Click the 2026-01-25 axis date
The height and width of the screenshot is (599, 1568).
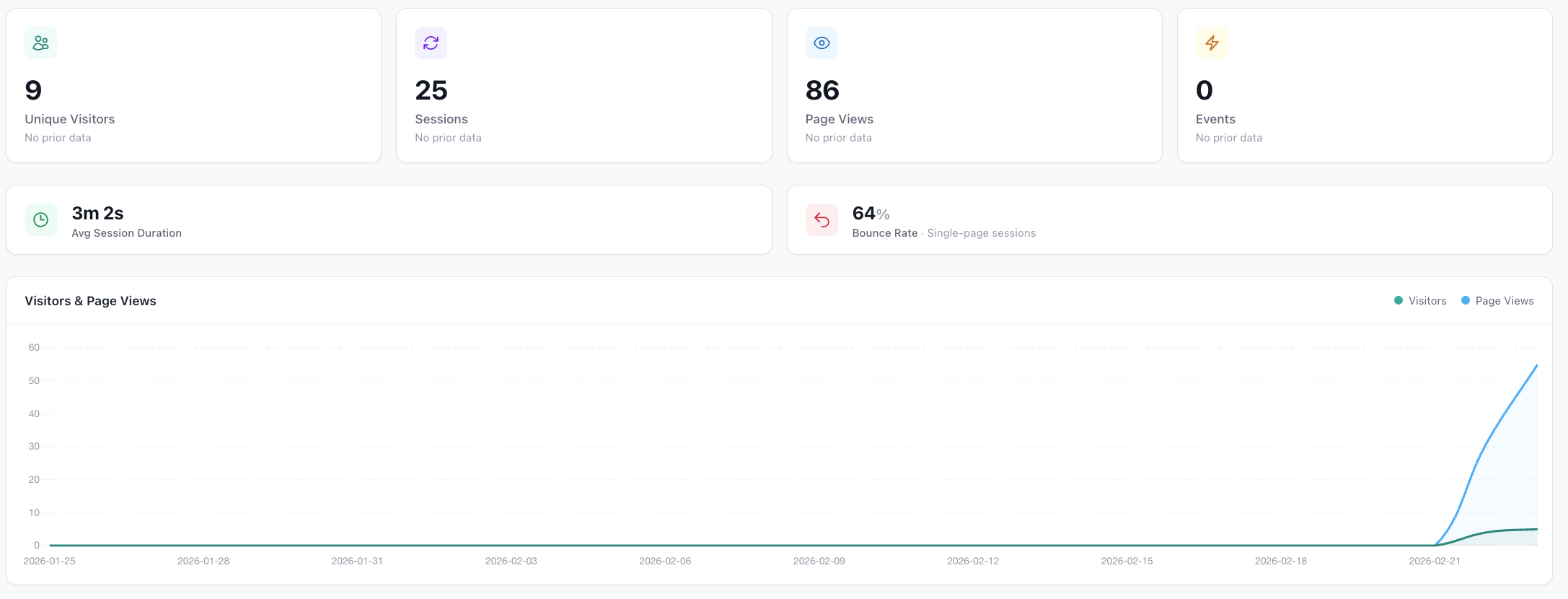(x=49, y=561)
